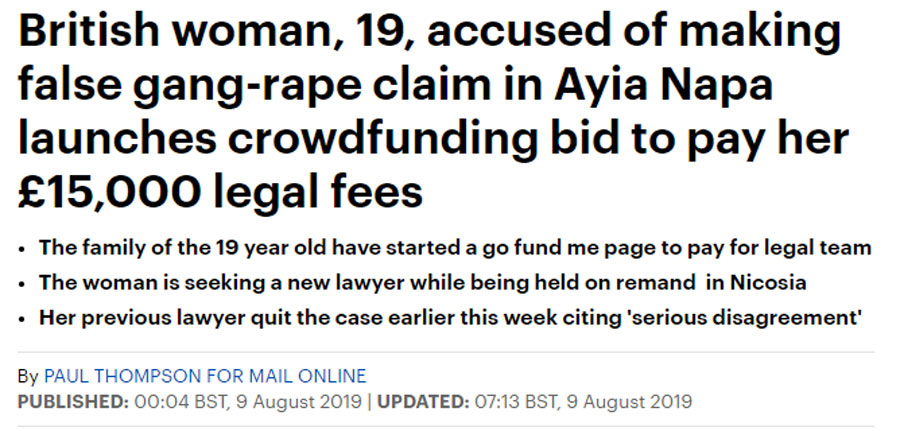
Task: Click the bullet point dot before 'Her previous lawyer'
Action: coord(22,319)
